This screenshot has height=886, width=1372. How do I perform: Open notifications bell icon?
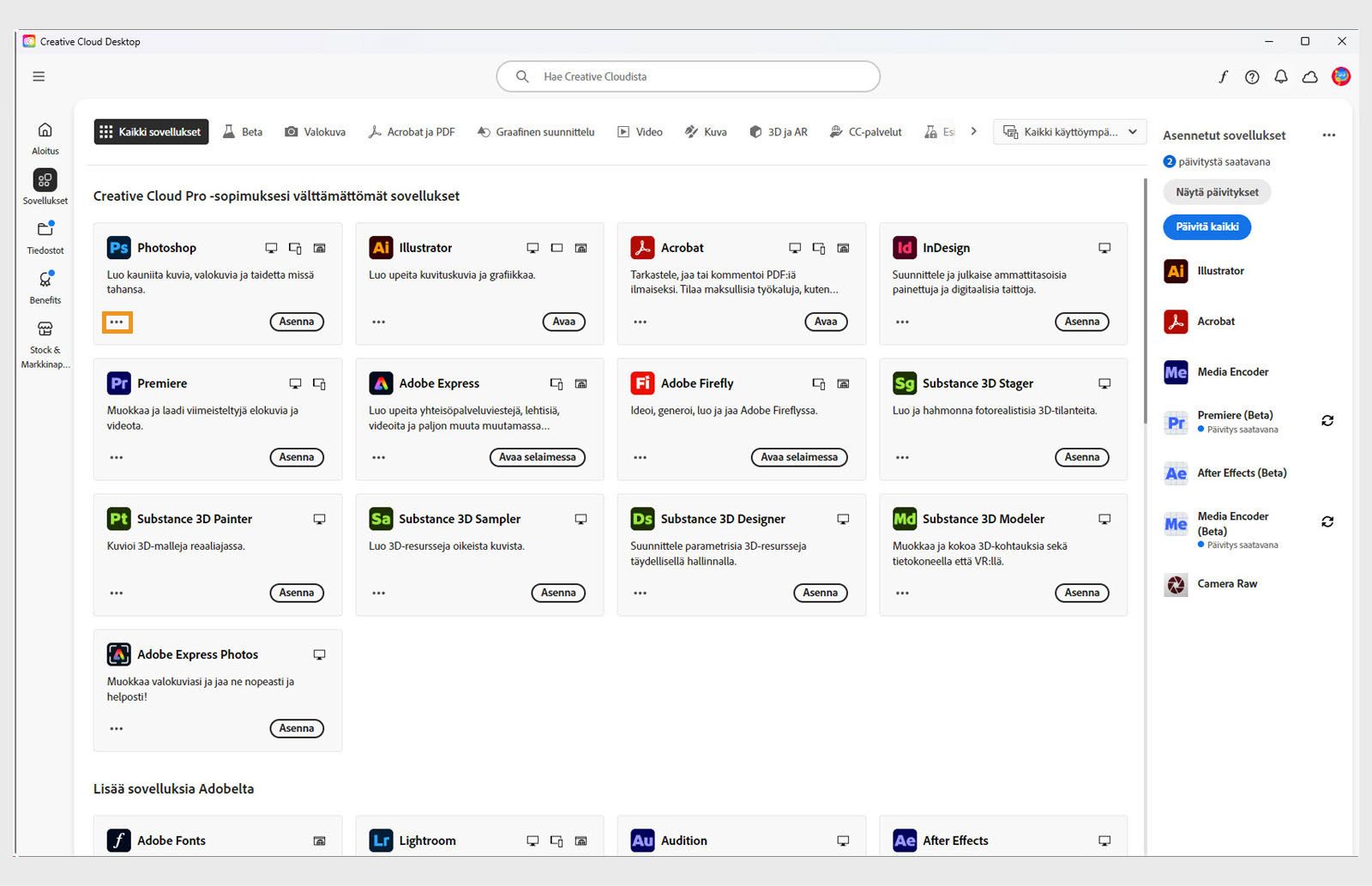pyautogui.click(x=1281, y=77)
